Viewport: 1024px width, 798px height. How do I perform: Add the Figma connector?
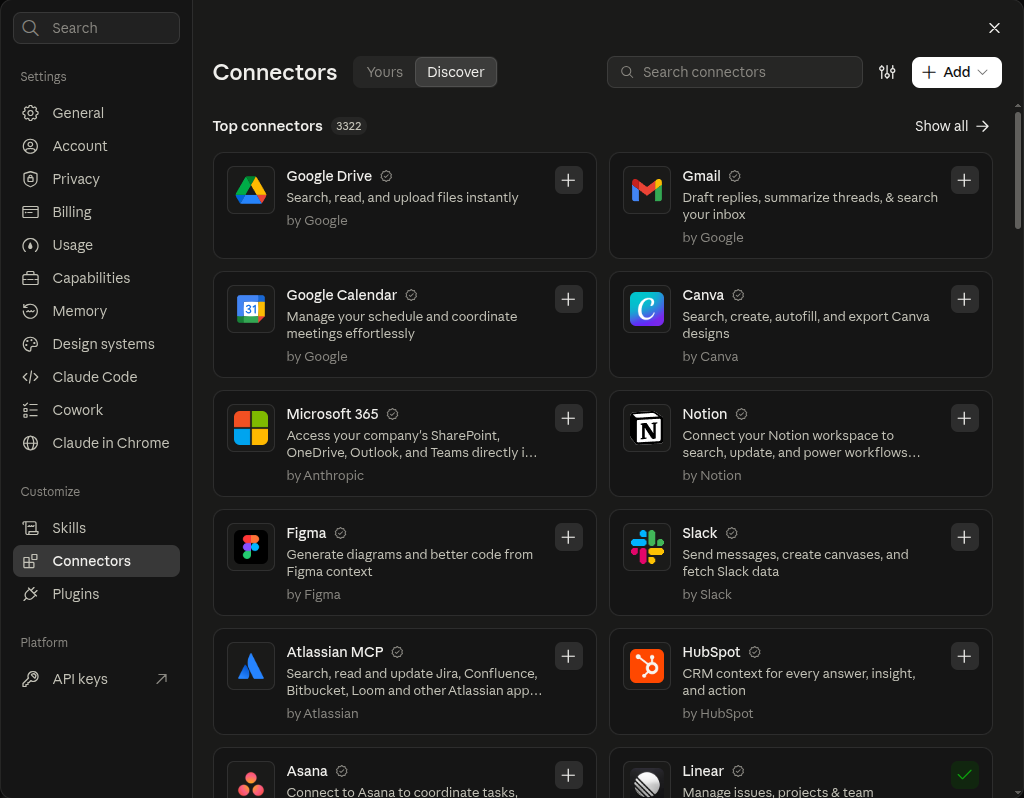pyautogui.click(x=568, y=537)
